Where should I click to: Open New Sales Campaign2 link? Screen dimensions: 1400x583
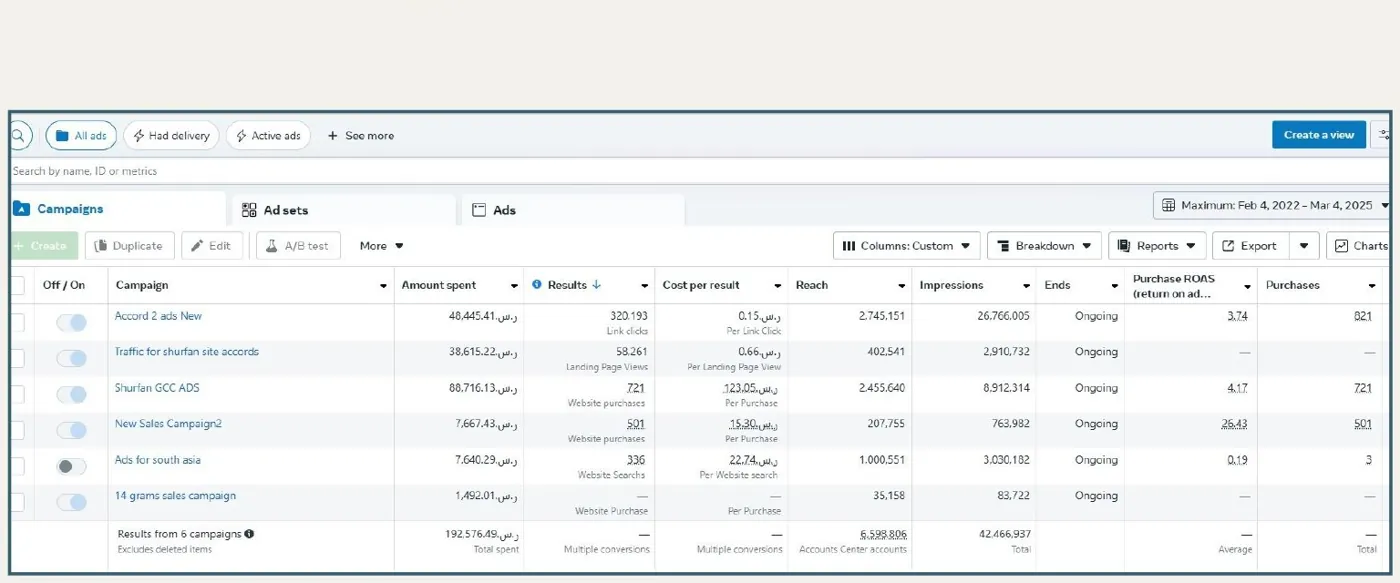(x=168, y=424)
